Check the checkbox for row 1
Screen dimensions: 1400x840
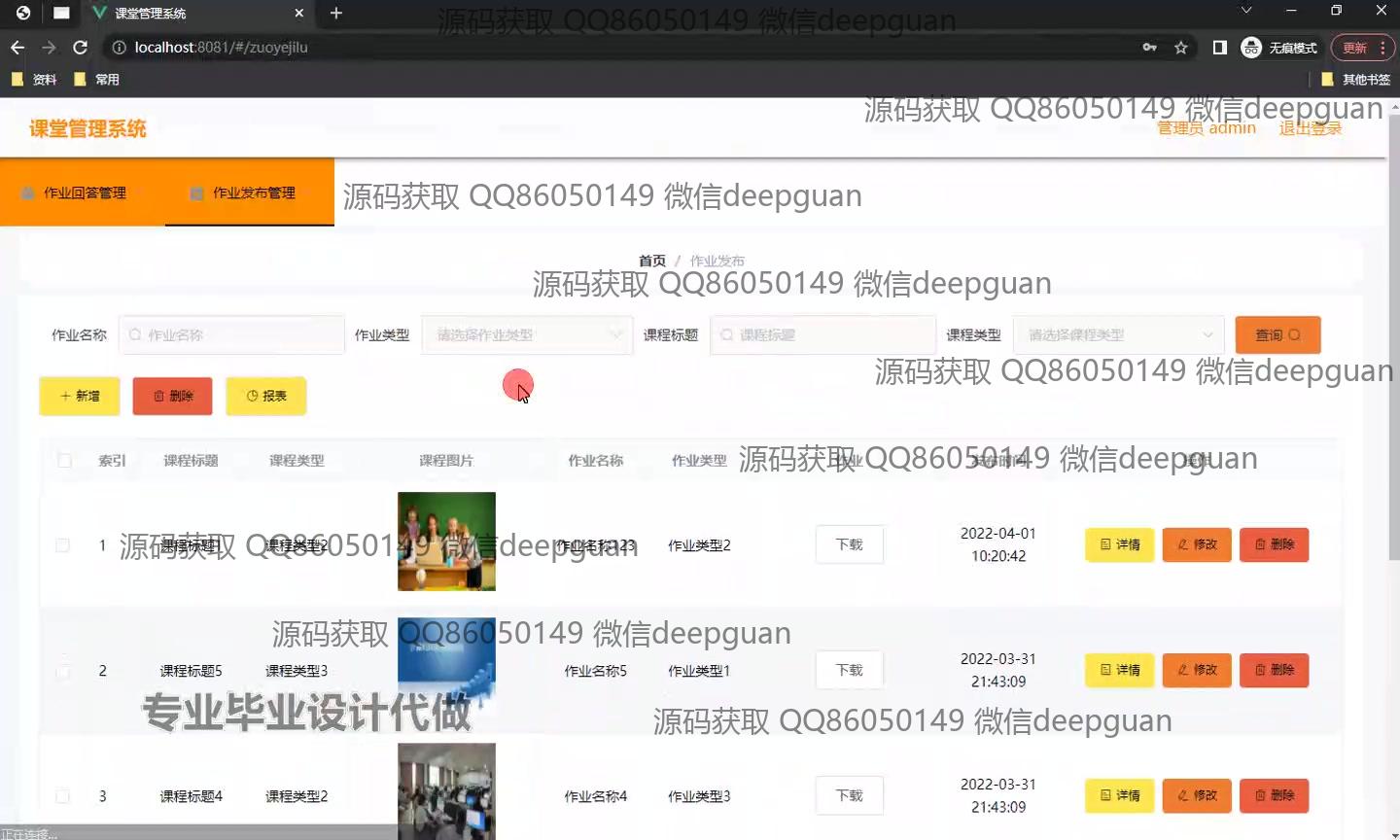[x=63, y=545]
